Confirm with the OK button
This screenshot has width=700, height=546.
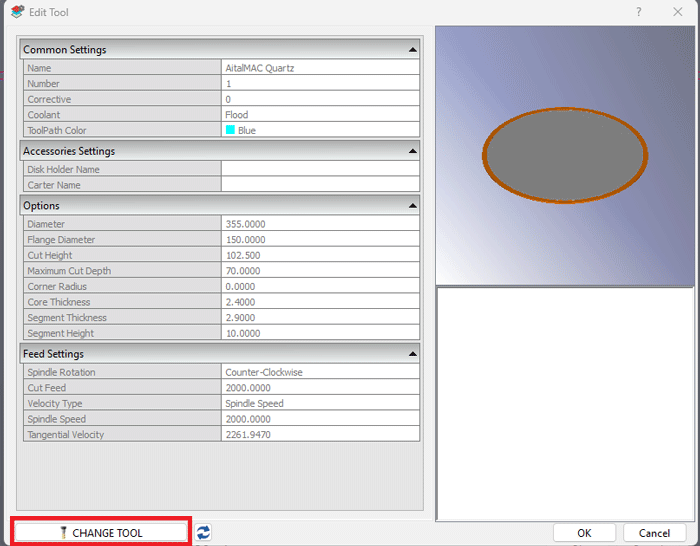584,533
